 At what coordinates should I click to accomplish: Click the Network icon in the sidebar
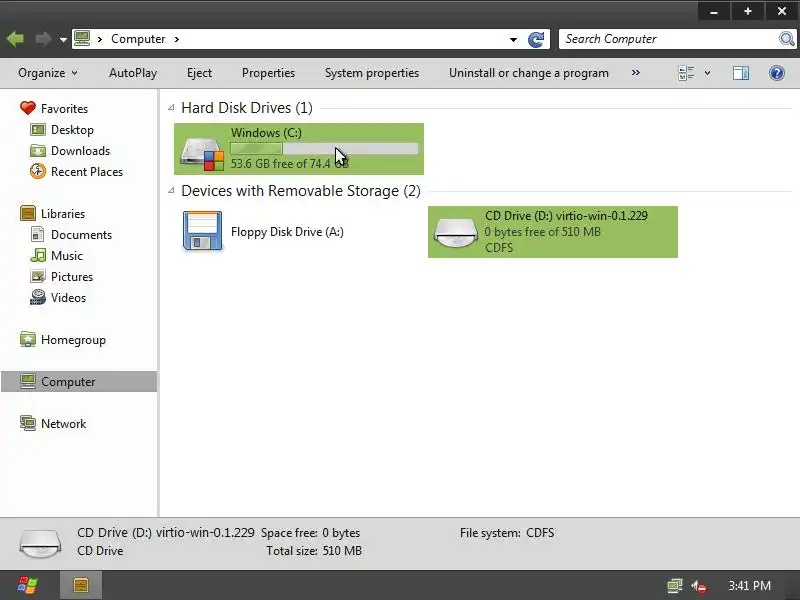pyautogui.click(x=28, y=423)
